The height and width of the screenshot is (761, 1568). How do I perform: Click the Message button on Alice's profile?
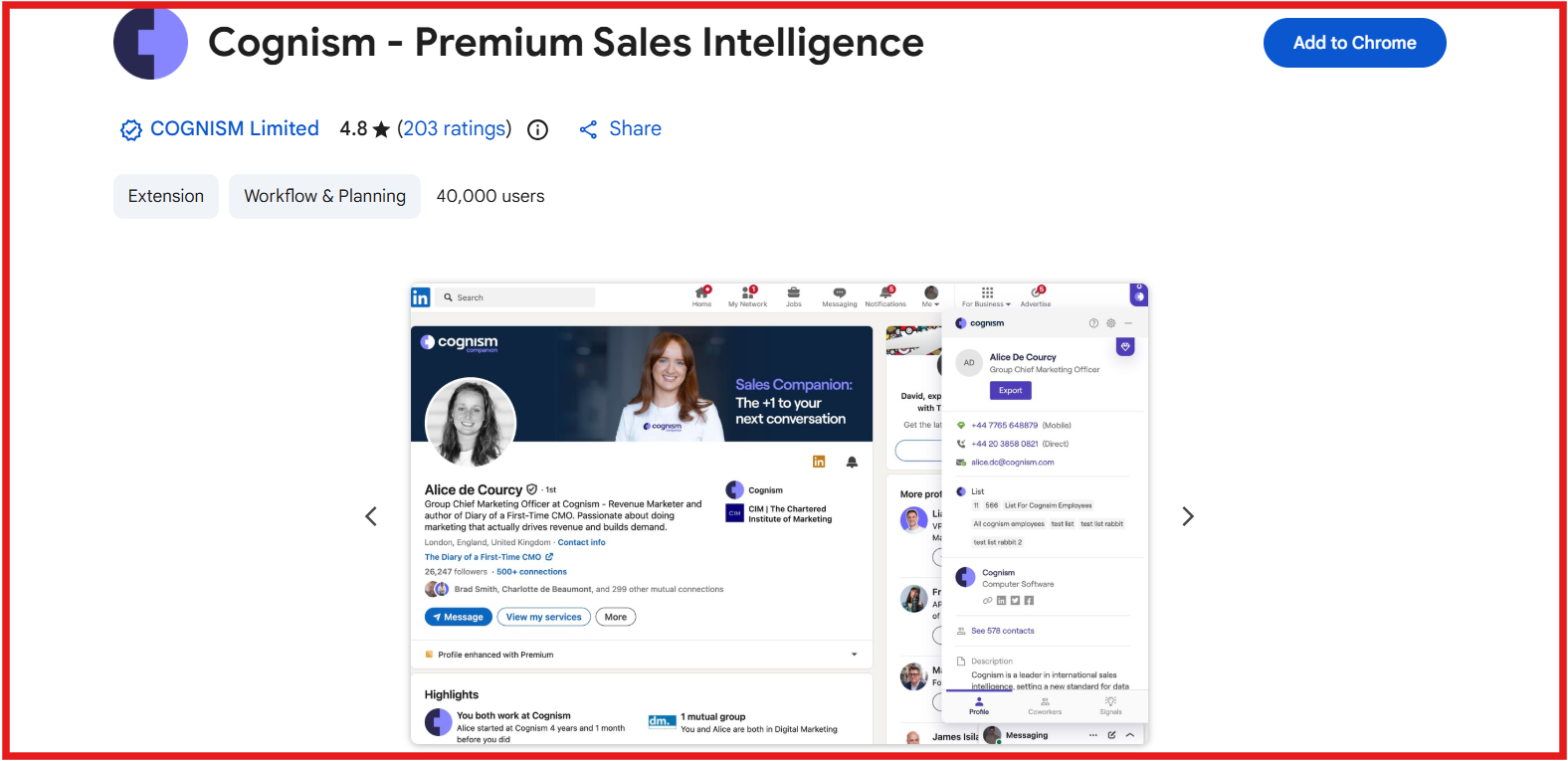(x=458, y=618)
